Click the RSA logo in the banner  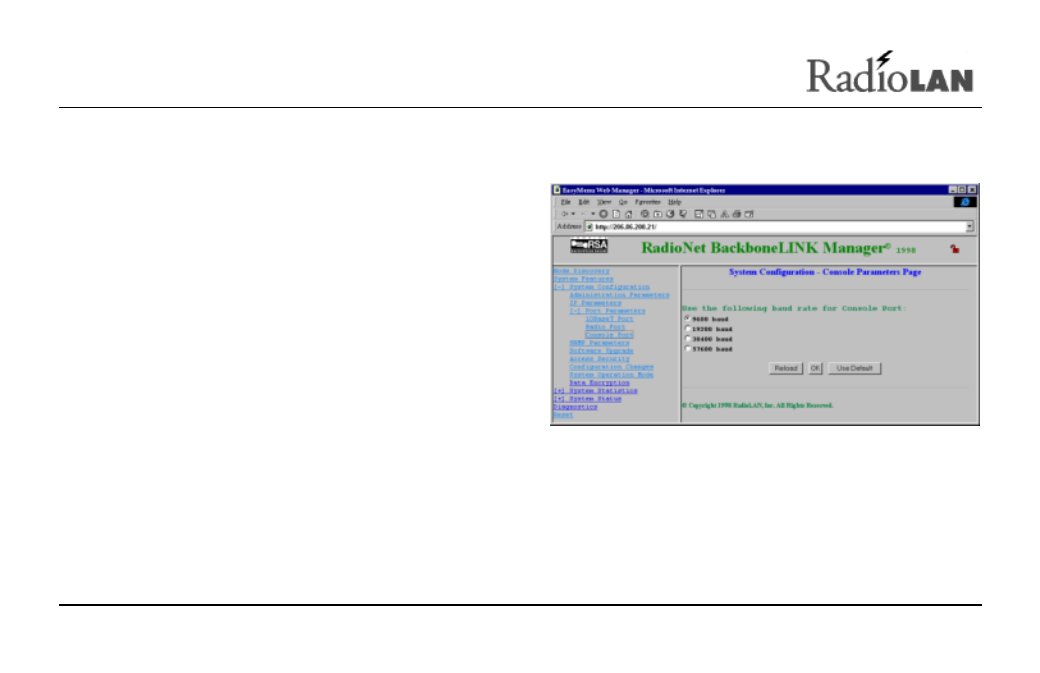pyautogui.click(x=589, y=245)
